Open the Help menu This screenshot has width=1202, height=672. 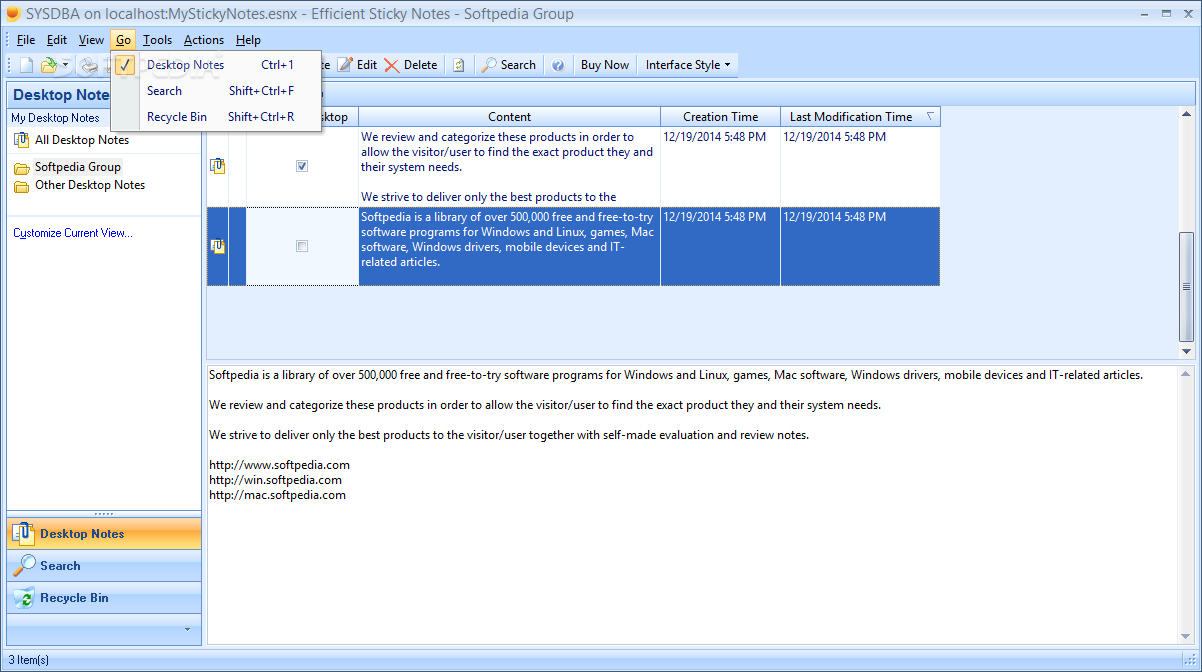click(248, 40)
